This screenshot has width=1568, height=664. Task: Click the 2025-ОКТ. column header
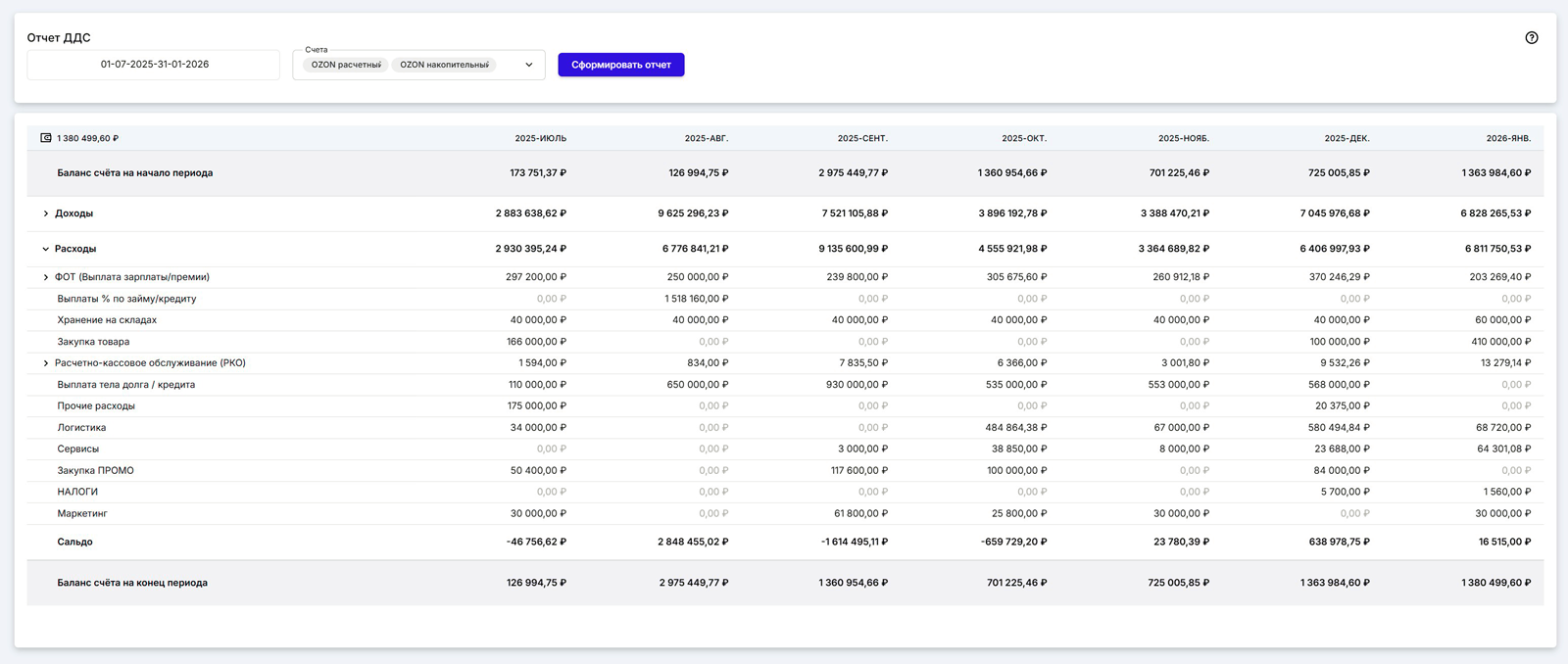tap(1023, 139)
